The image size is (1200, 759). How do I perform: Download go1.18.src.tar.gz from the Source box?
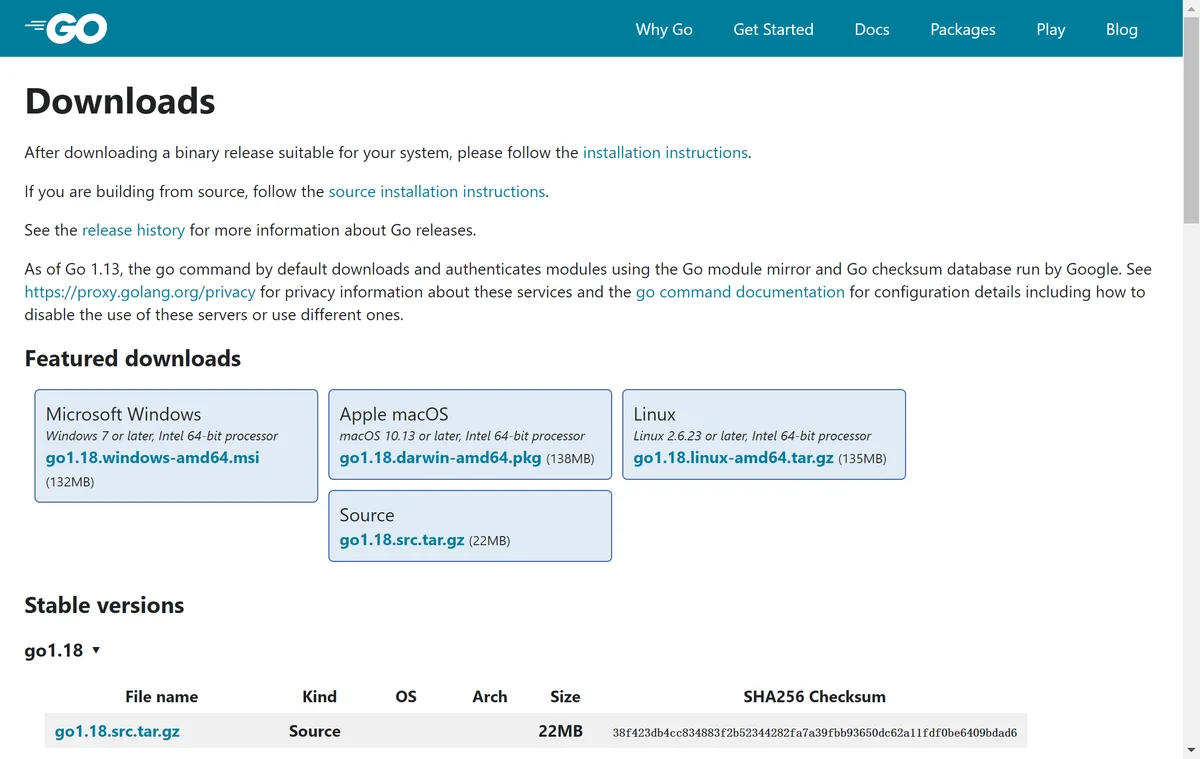(402, 540)
